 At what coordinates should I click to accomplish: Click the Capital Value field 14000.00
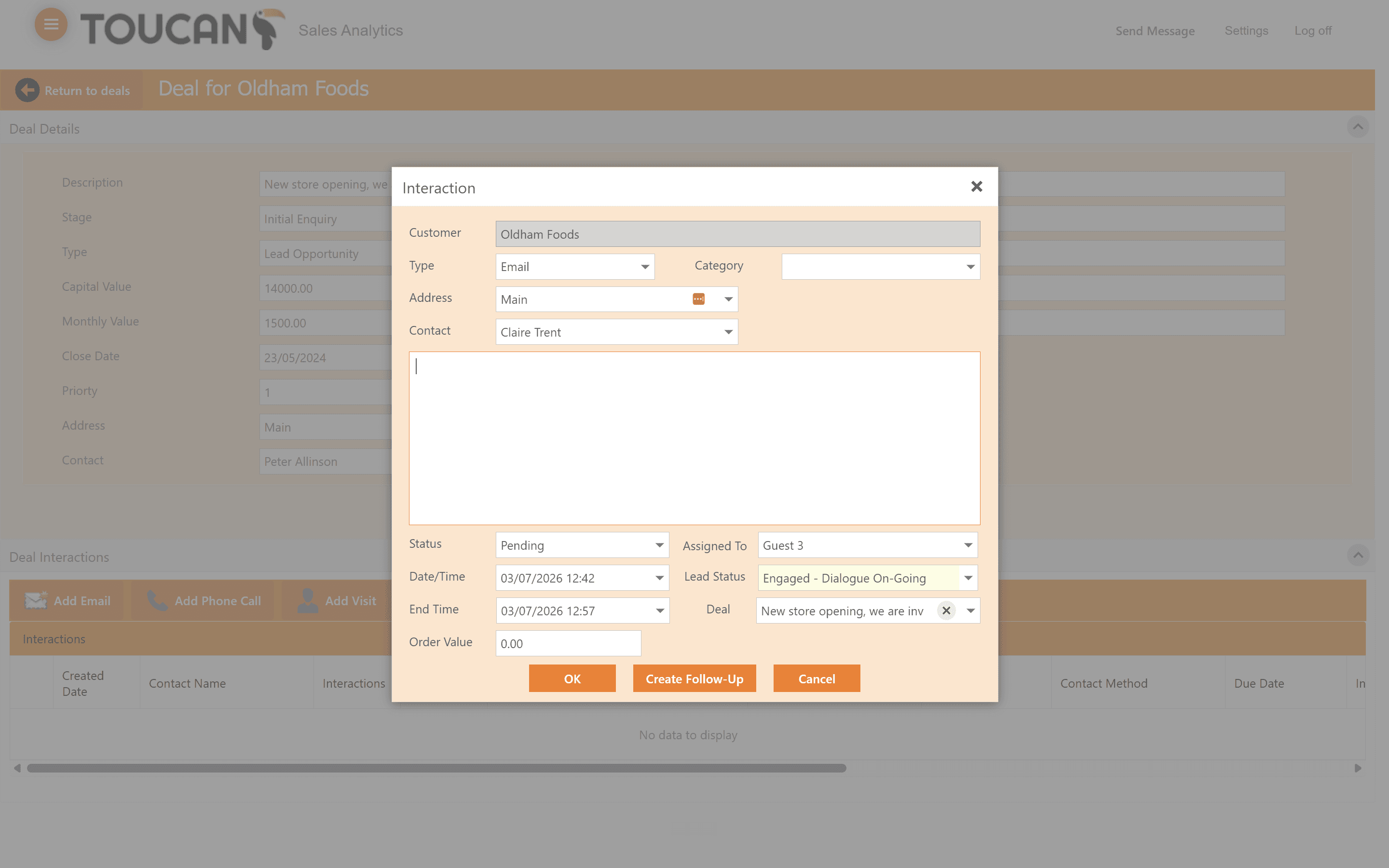pos(326,288)
